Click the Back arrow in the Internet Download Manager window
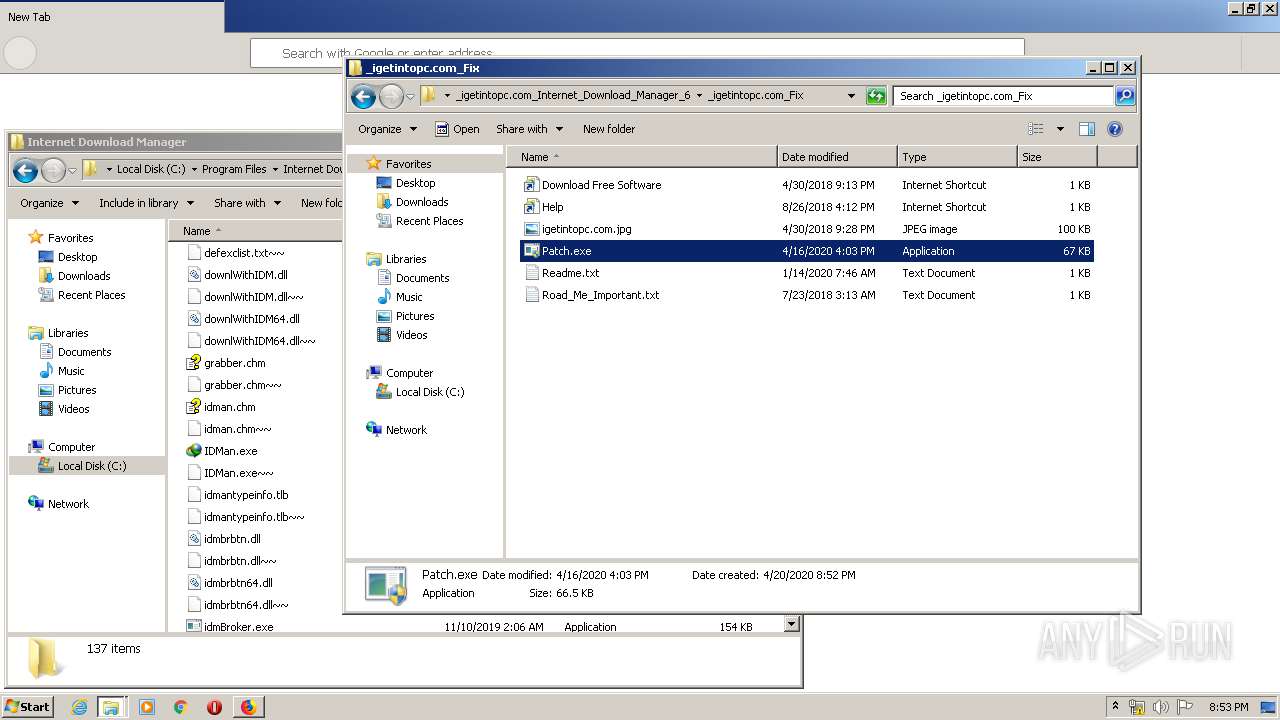The image size is (1280, 720). click(25, 170)
